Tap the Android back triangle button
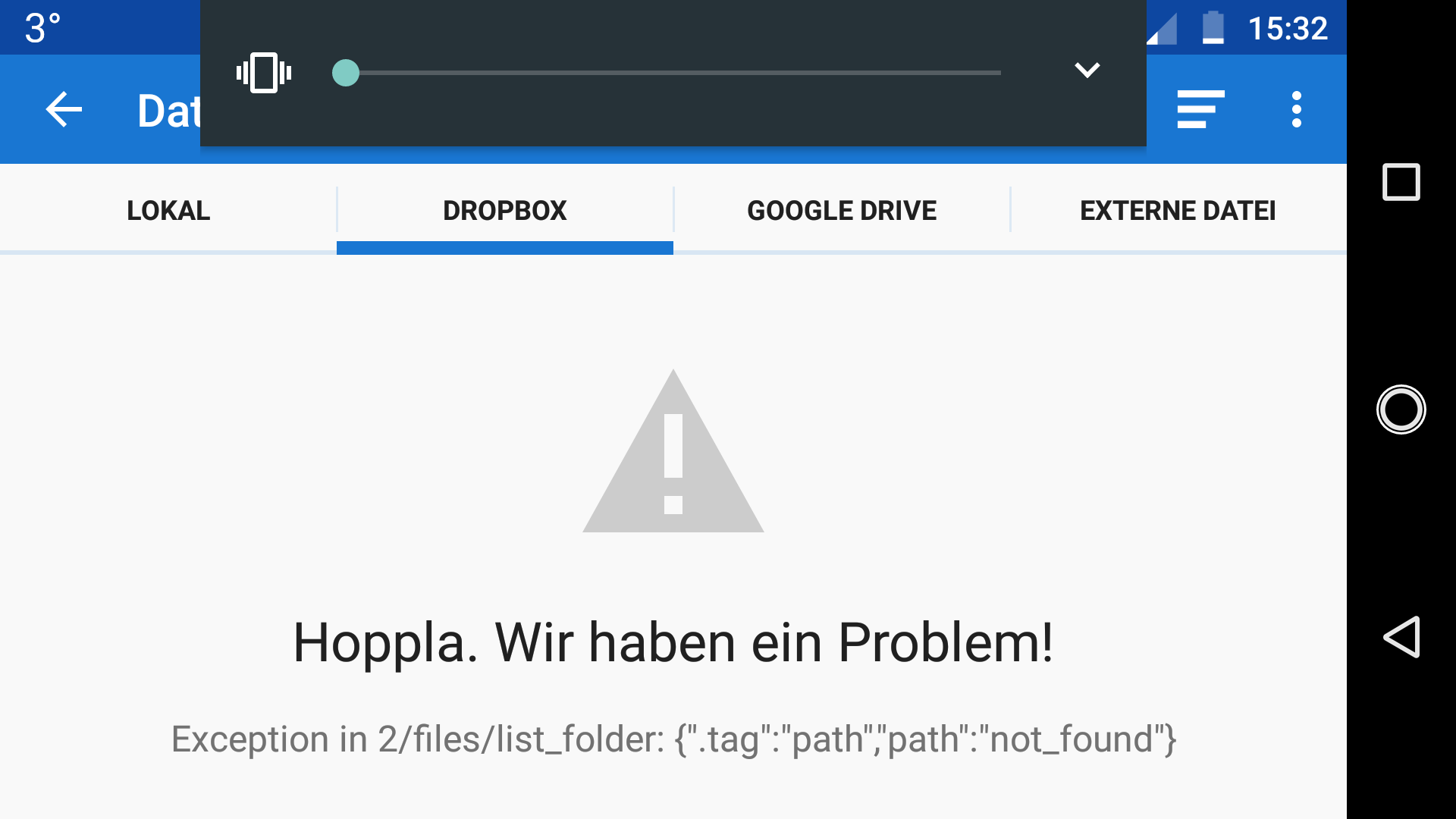This screenshot has width=1456, height=819. pos(1401,637)
